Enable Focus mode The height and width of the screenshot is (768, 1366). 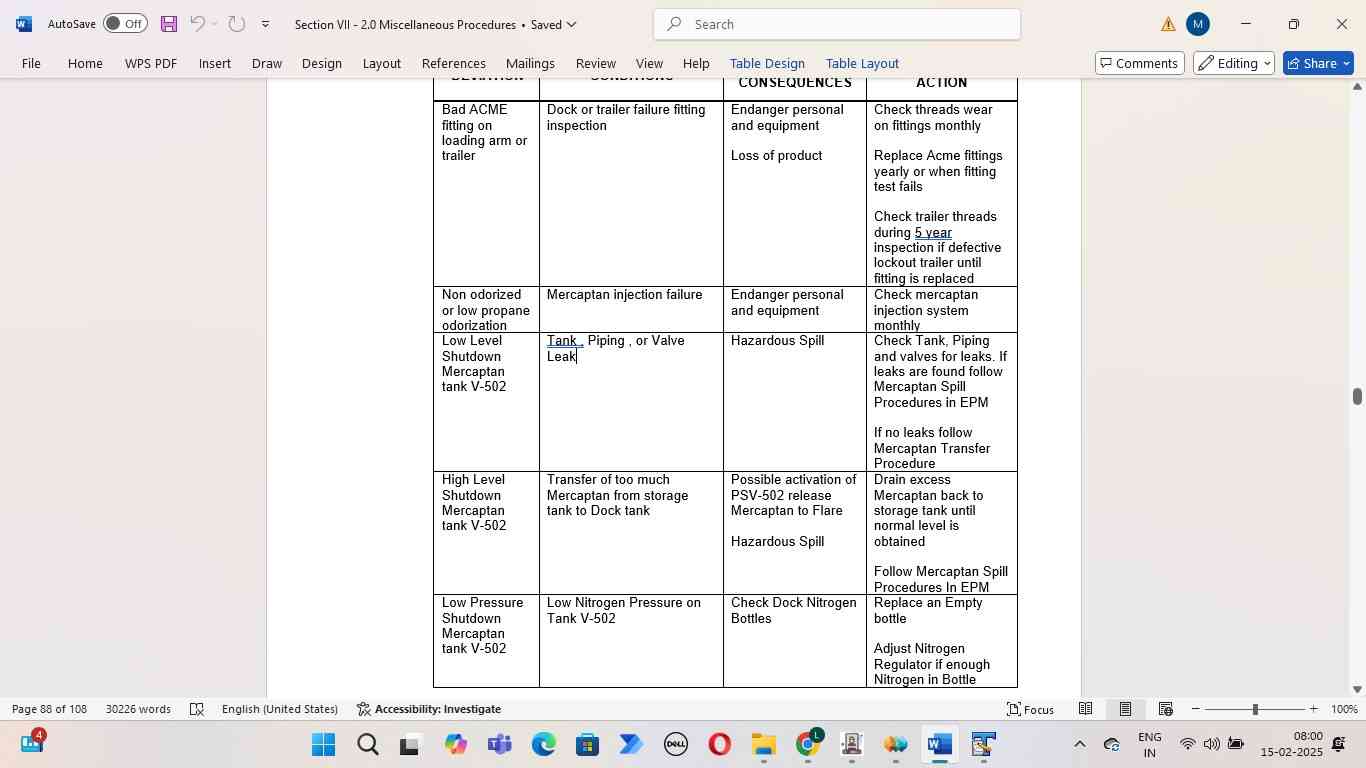pyautogui.click(x=1030, y=709)
